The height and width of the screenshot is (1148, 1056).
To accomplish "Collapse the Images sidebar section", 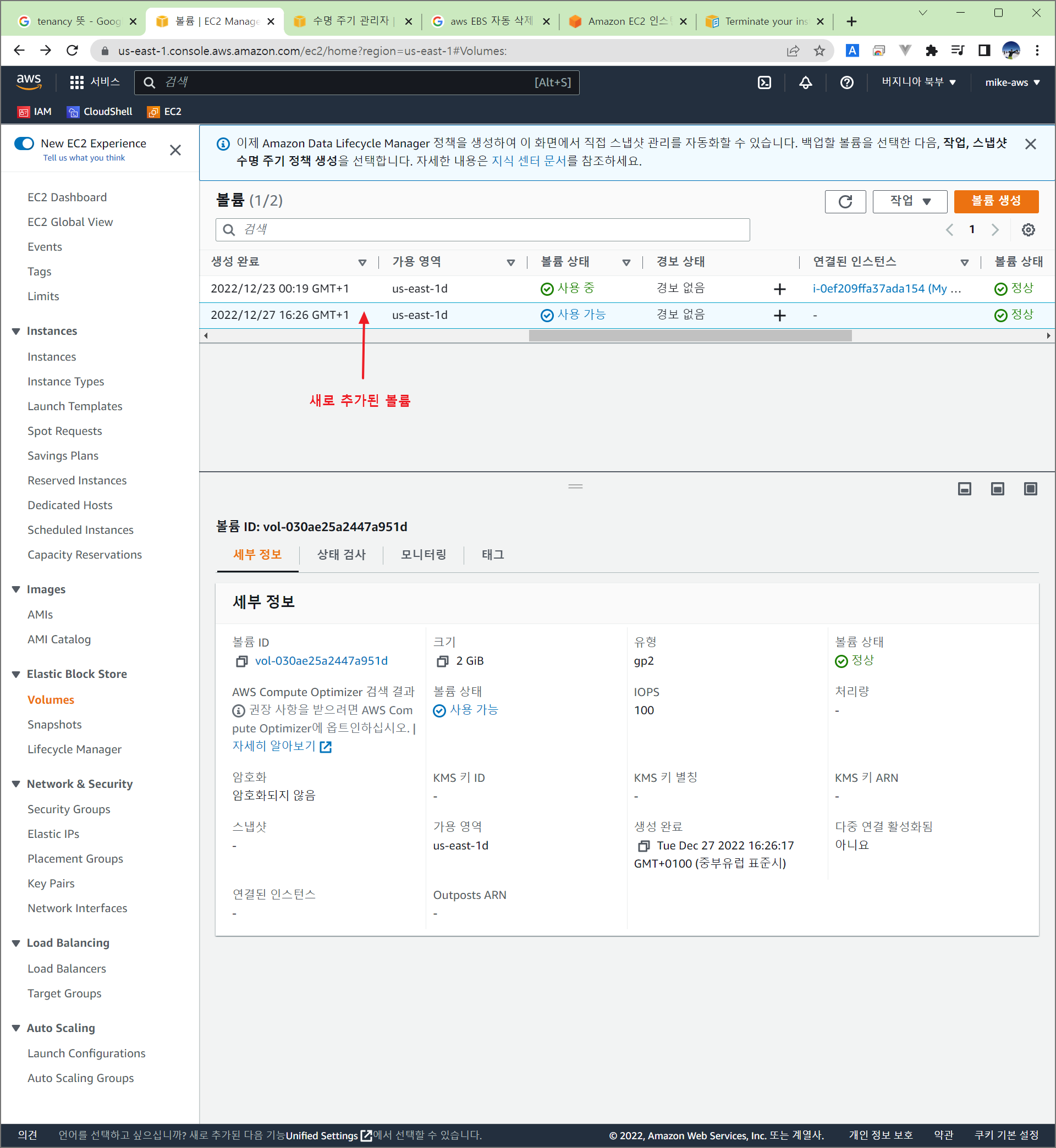I will (16, 589).
